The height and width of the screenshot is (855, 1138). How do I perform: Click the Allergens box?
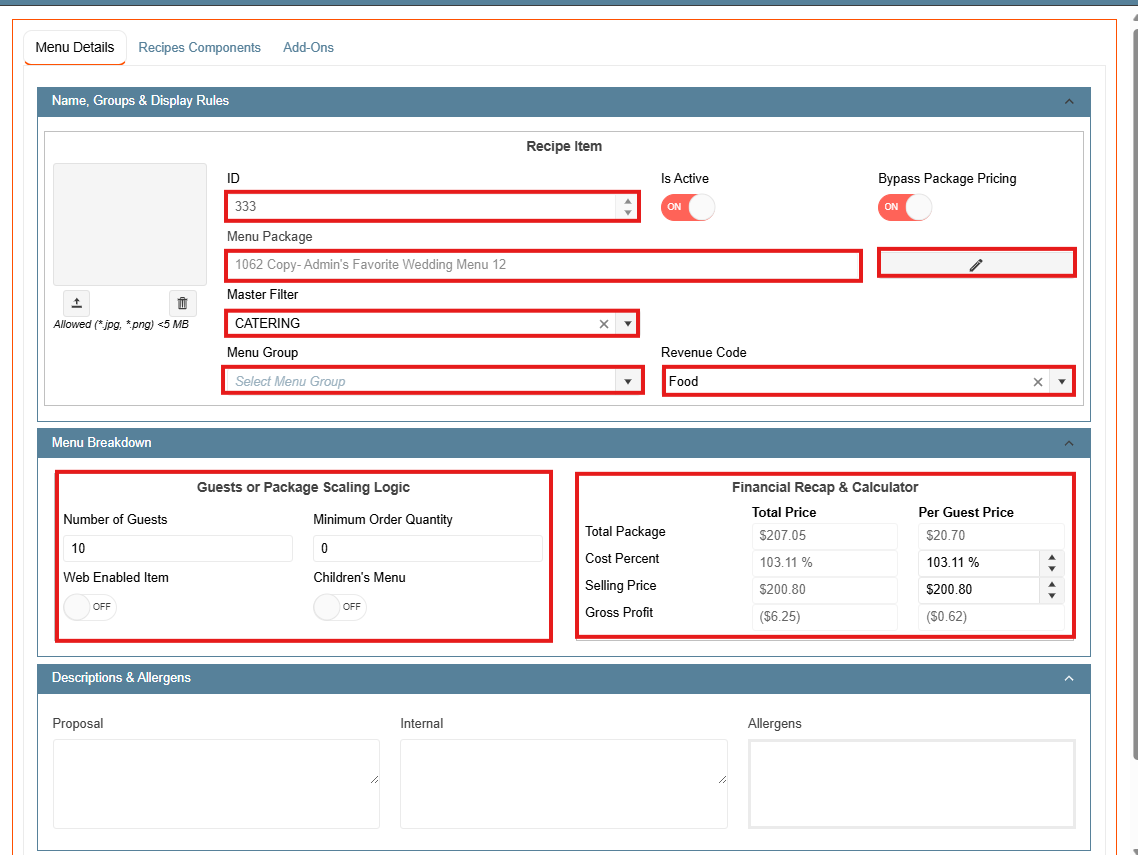912,784
